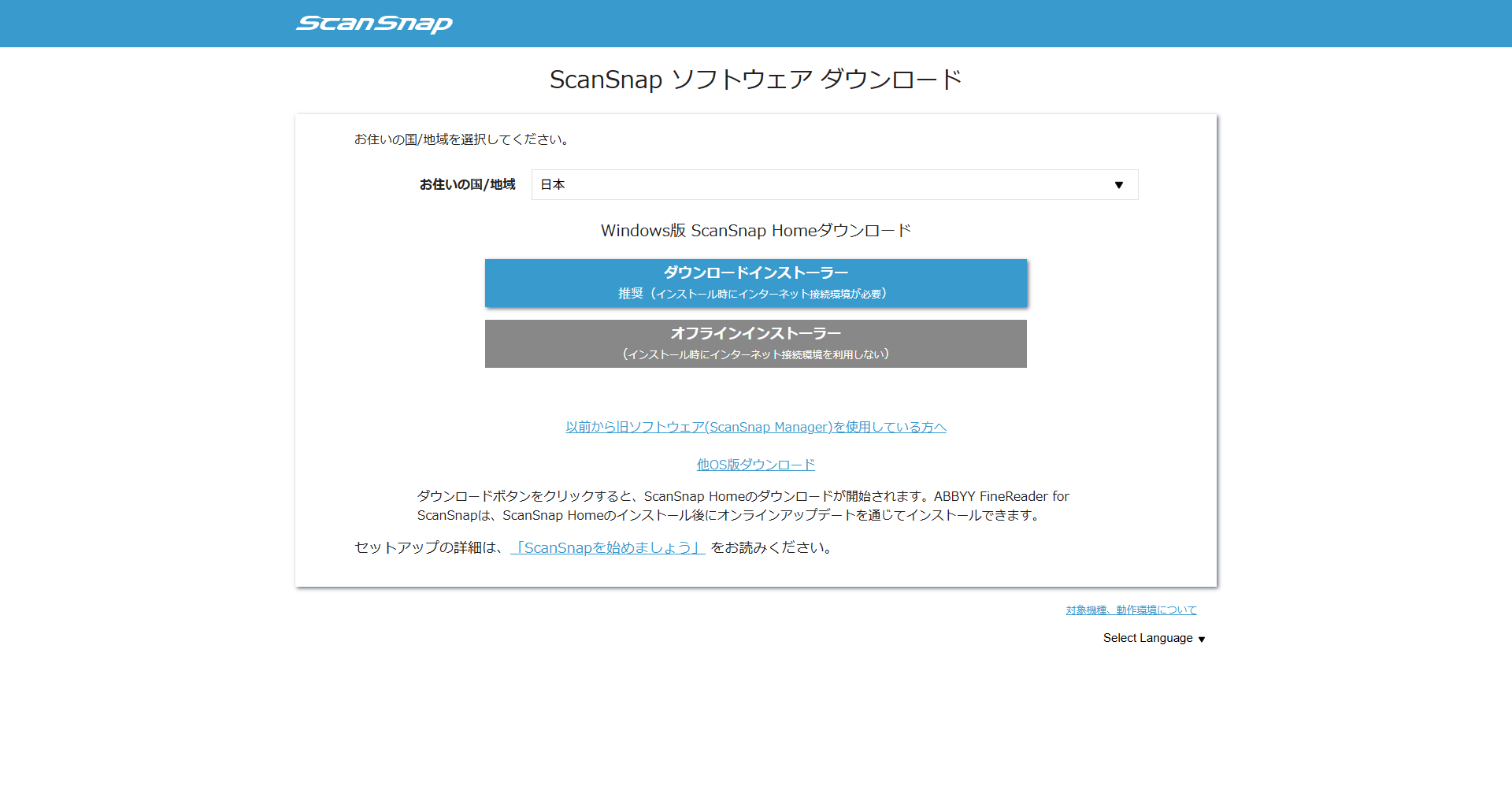Click the bold お住いの国/地域 field label
The height and width of the screenshot is (812, 1512).
point(467,184)
